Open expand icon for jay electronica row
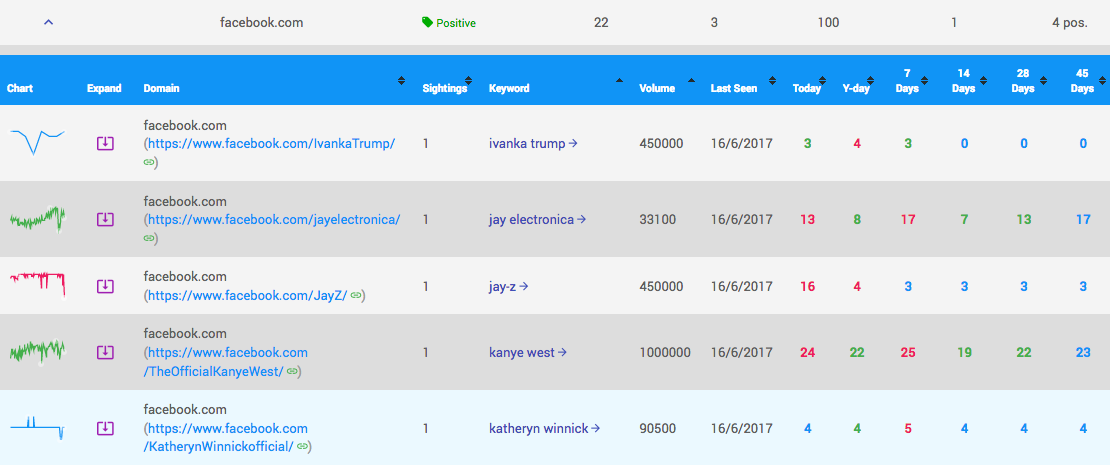 pyautogui.click(x=105, y=219)
